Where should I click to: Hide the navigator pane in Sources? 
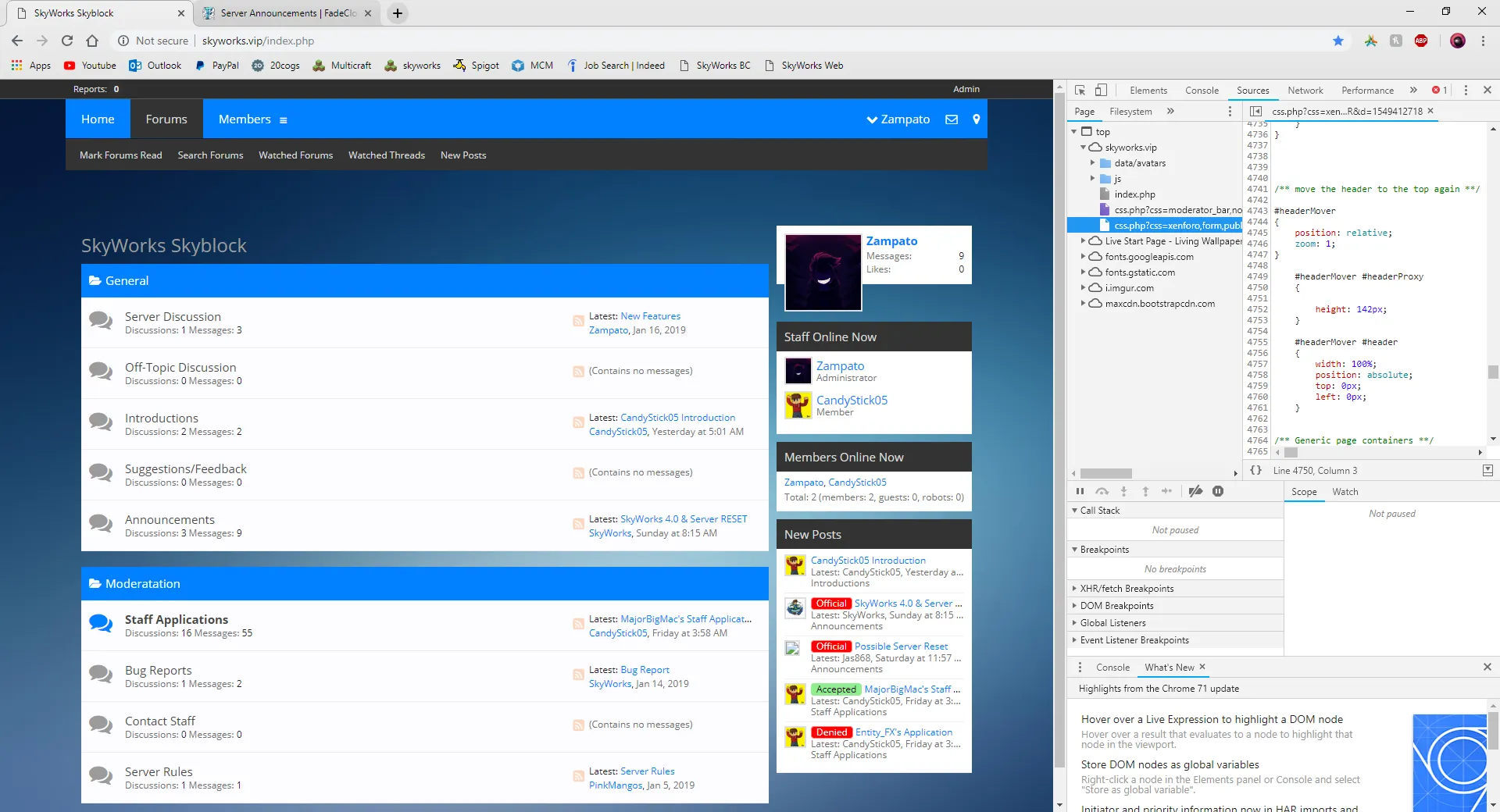click(1255, 111)
